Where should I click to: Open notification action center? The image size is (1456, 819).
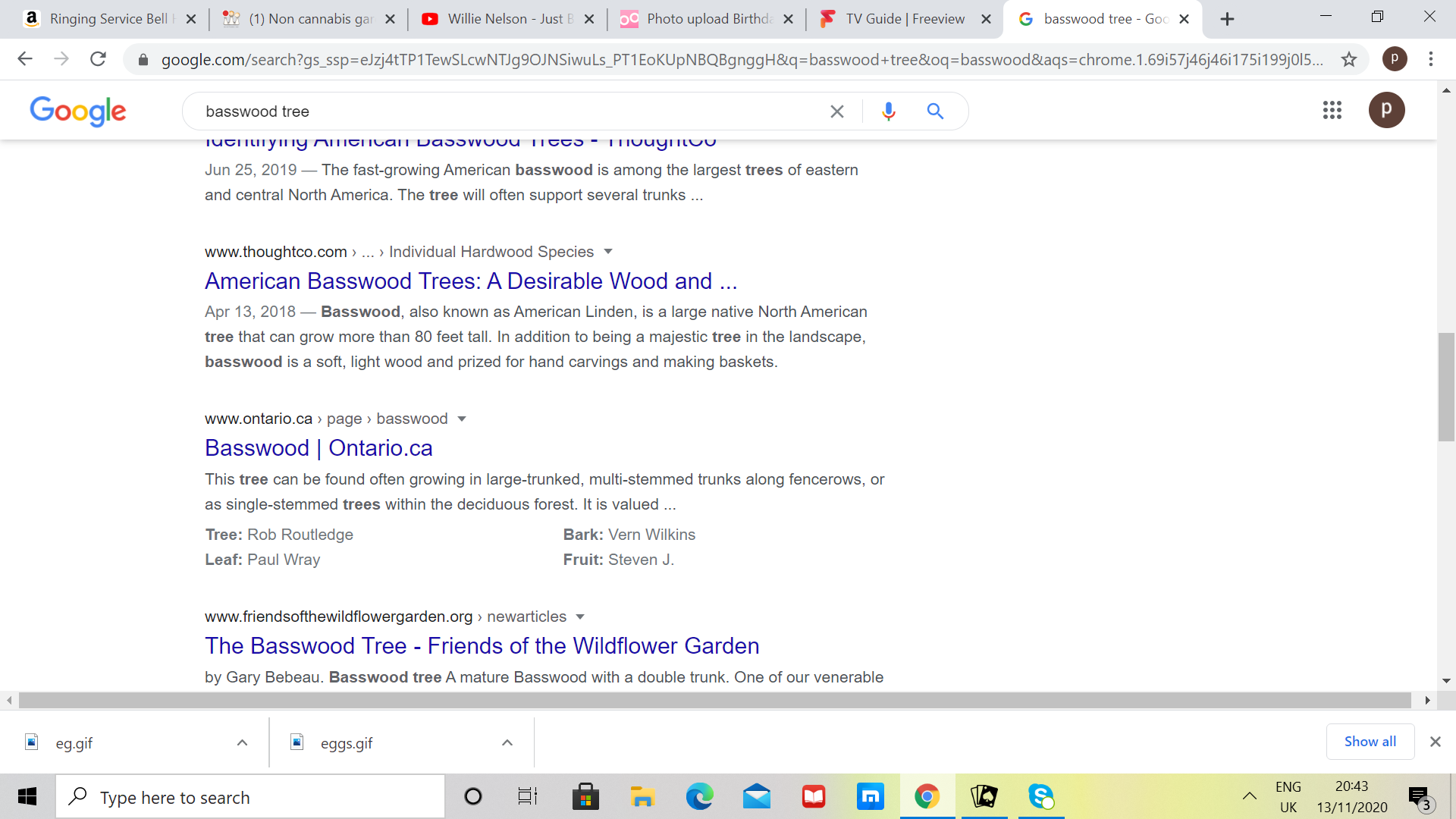point(1419,797)
